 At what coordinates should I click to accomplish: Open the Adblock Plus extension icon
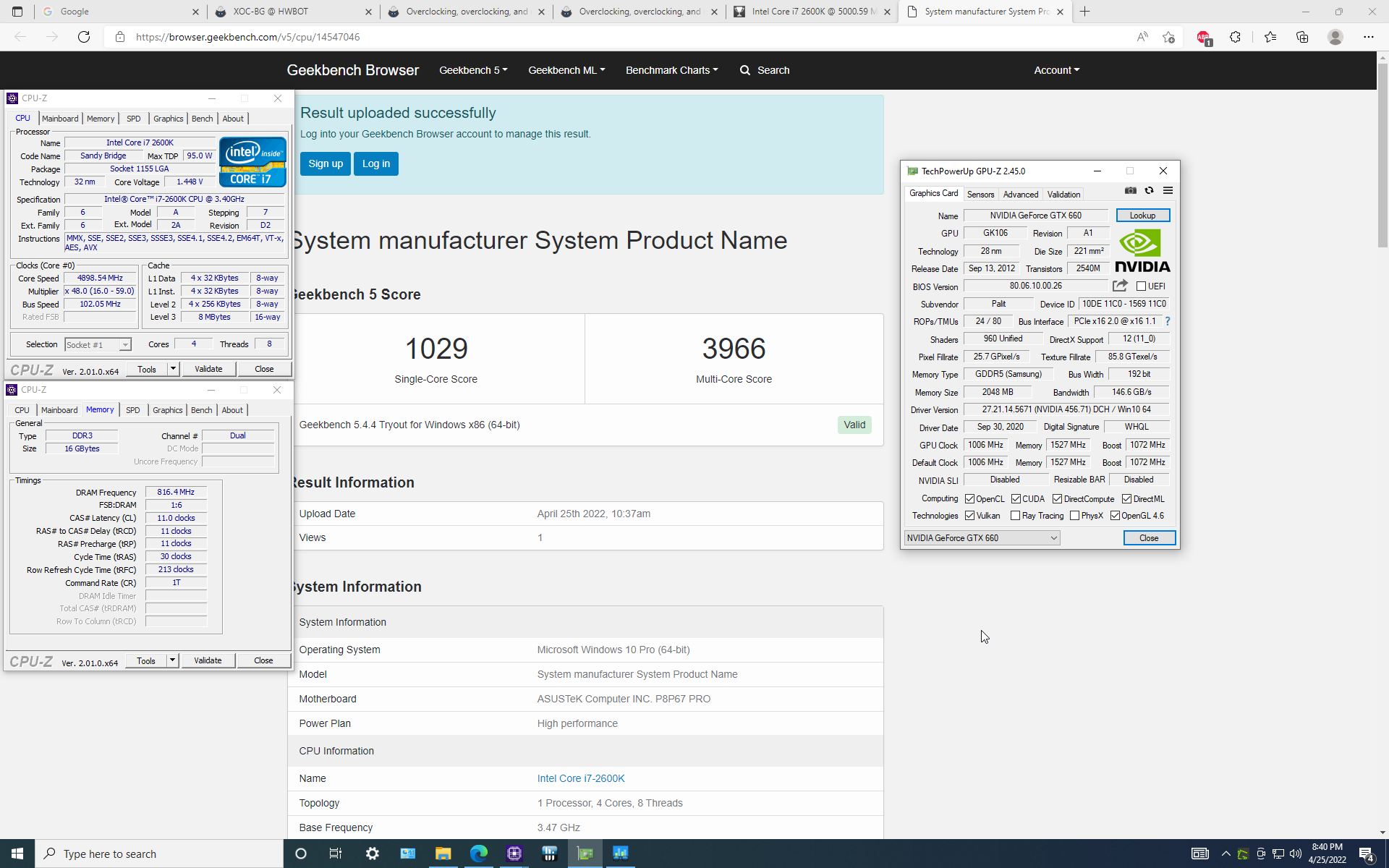click(1203, 37)
